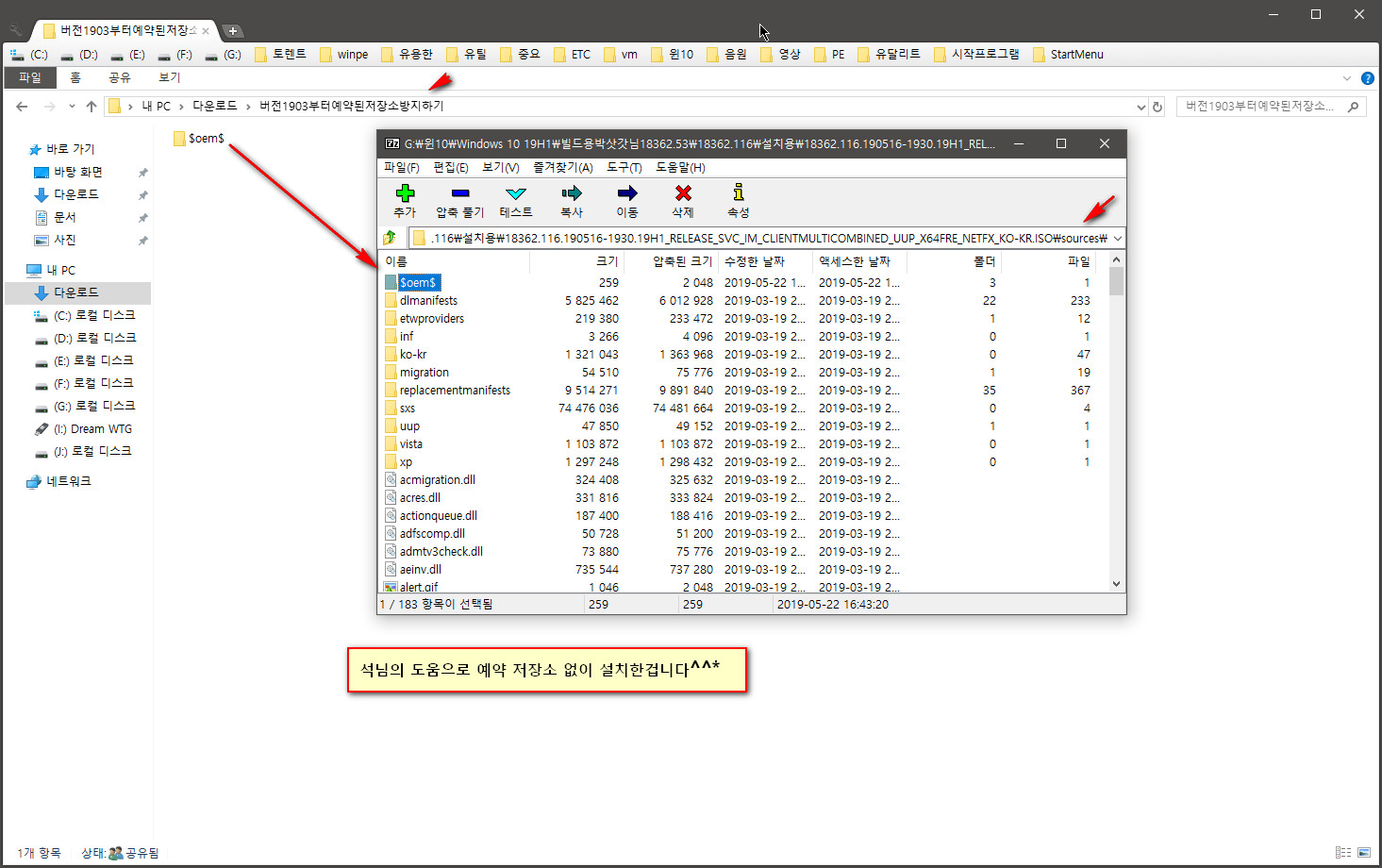The image size is (1382, 868).
Task: Open the 7-Zip path dropdown arrow
Action: [x=1118, y=238]
